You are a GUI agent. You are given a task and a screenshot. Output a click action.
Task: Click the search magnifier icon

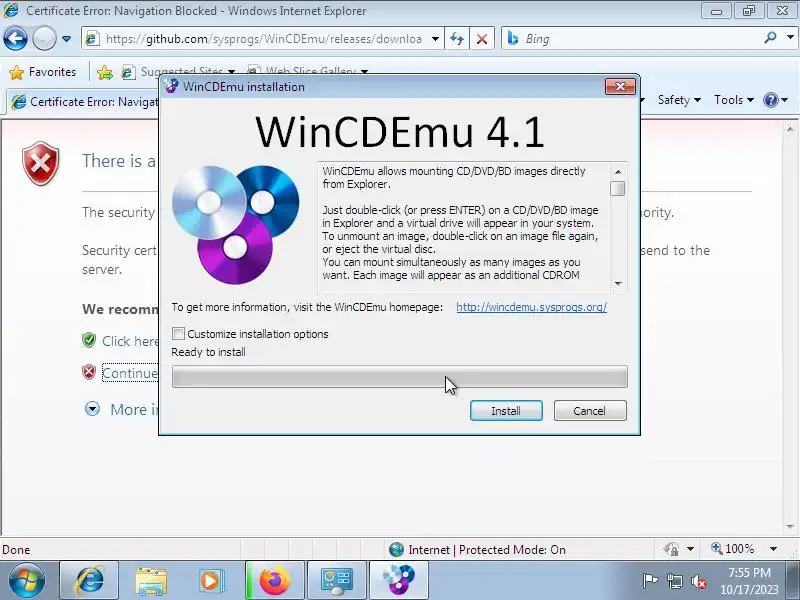[770, 38]
